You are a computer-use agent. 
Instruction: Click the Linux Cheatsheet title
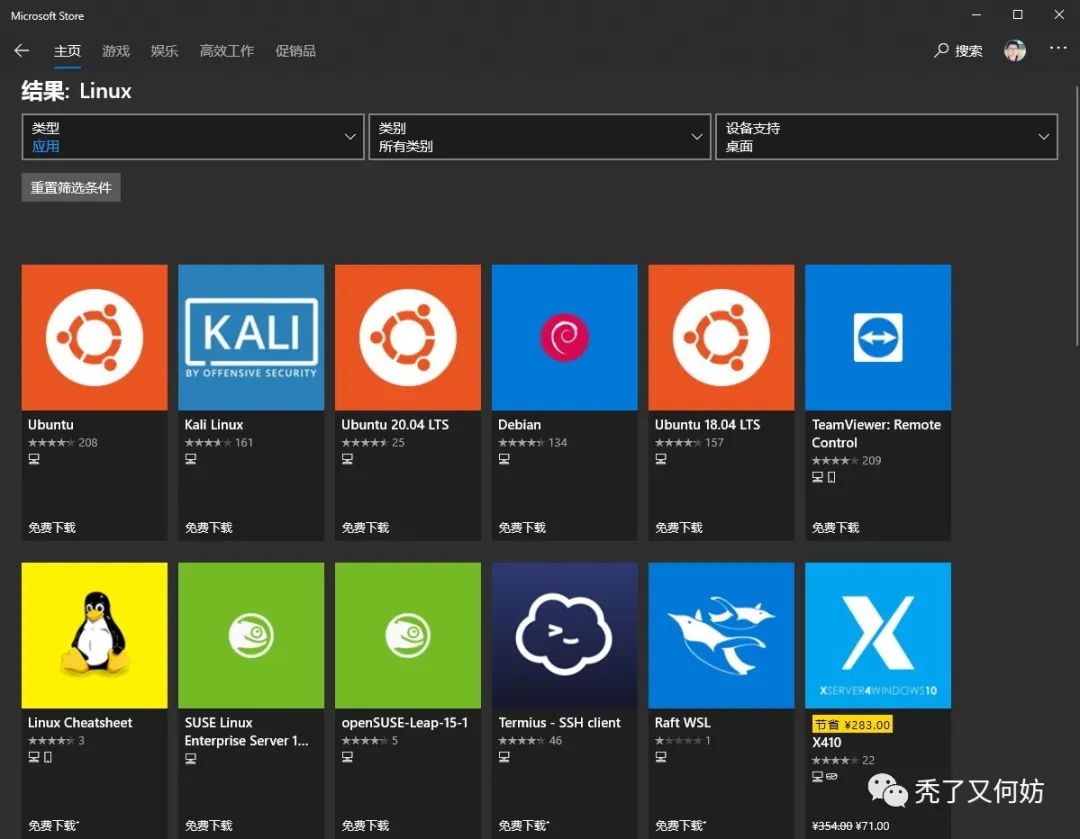[80, 723]
